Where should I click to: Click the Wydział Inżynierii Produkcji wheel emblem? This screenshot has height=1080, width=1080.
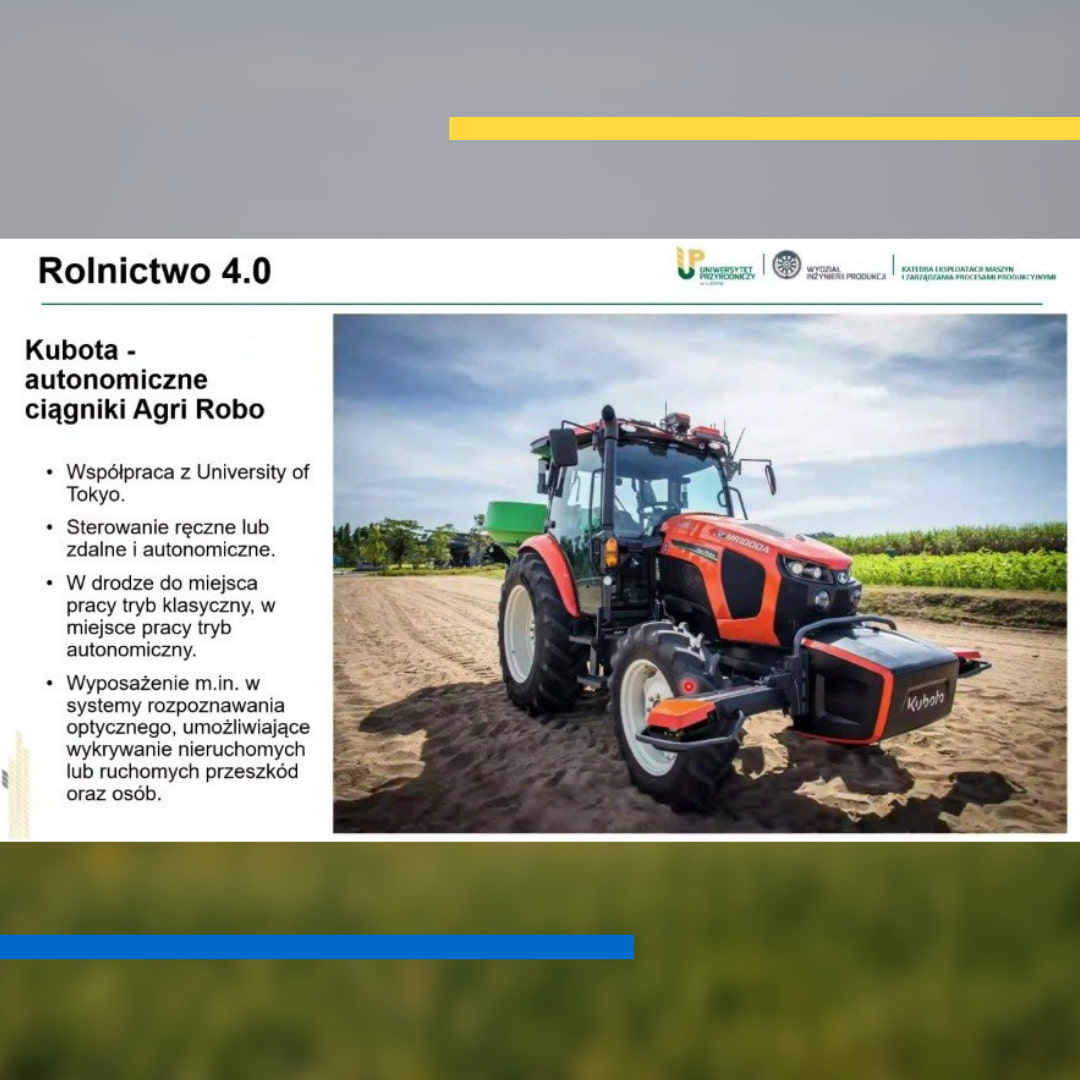coord(787,265)
